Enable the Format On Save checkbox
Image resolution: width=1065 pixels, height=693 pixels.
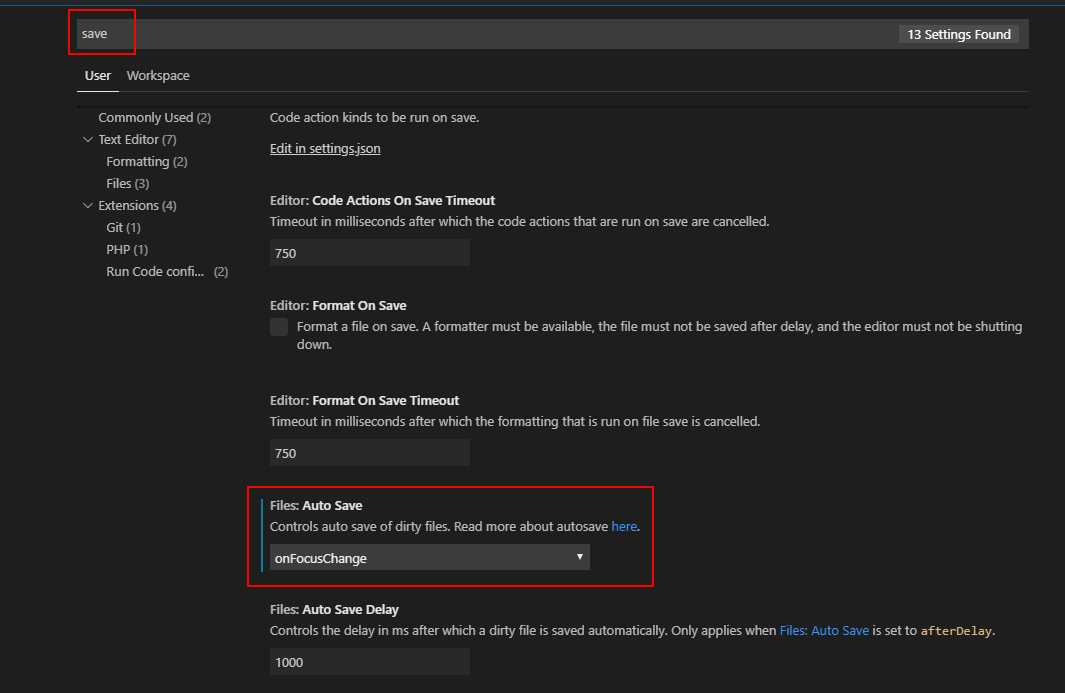(279, 327)
